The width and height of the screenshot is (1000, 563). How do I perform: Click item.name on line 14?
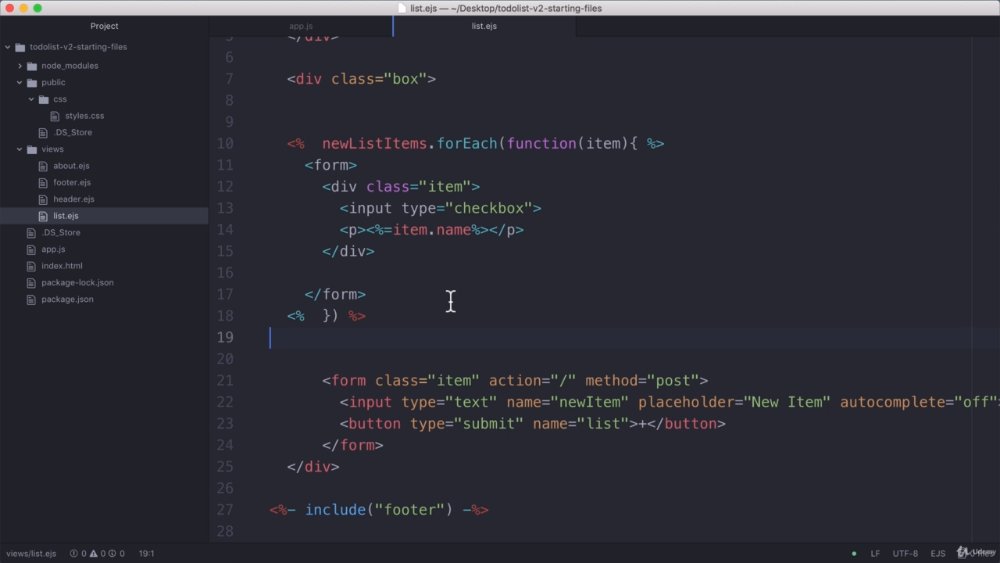click(432, 230)
